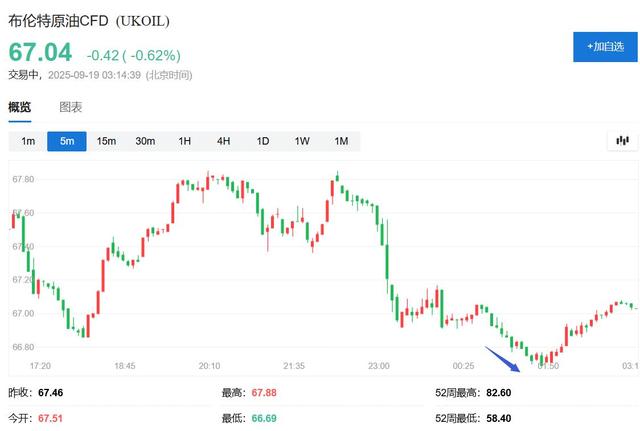Switch chart to 1M interval
Screen dimensions: 640x431
[x=341, y=141]
